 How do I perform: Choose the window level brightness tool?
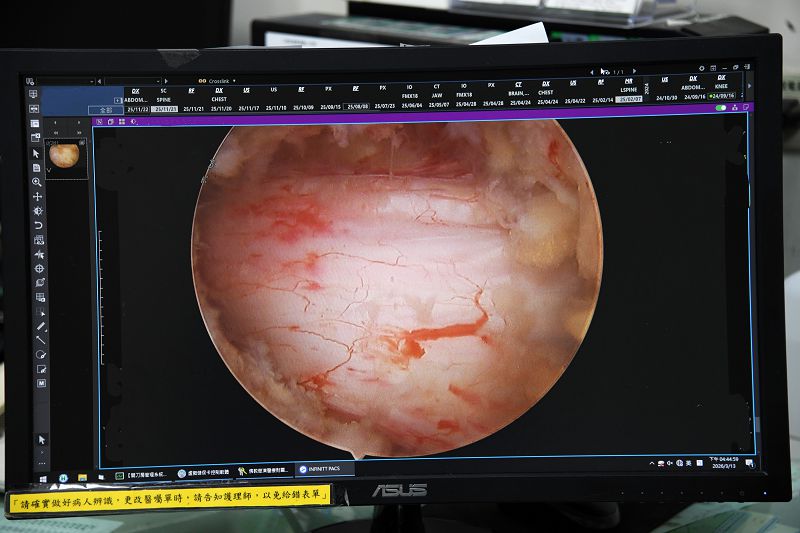38,211
